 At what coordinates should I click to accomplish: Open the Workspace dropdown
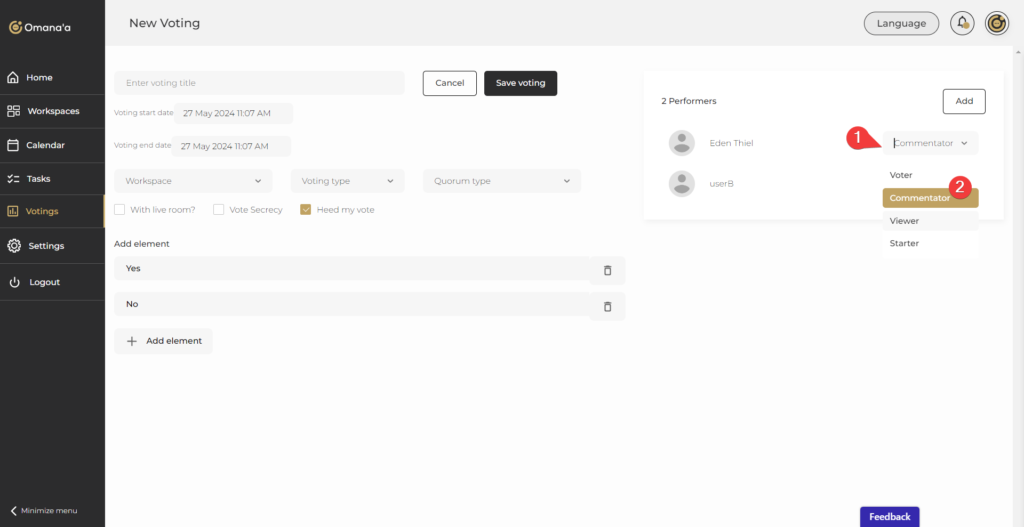point(193,181)
